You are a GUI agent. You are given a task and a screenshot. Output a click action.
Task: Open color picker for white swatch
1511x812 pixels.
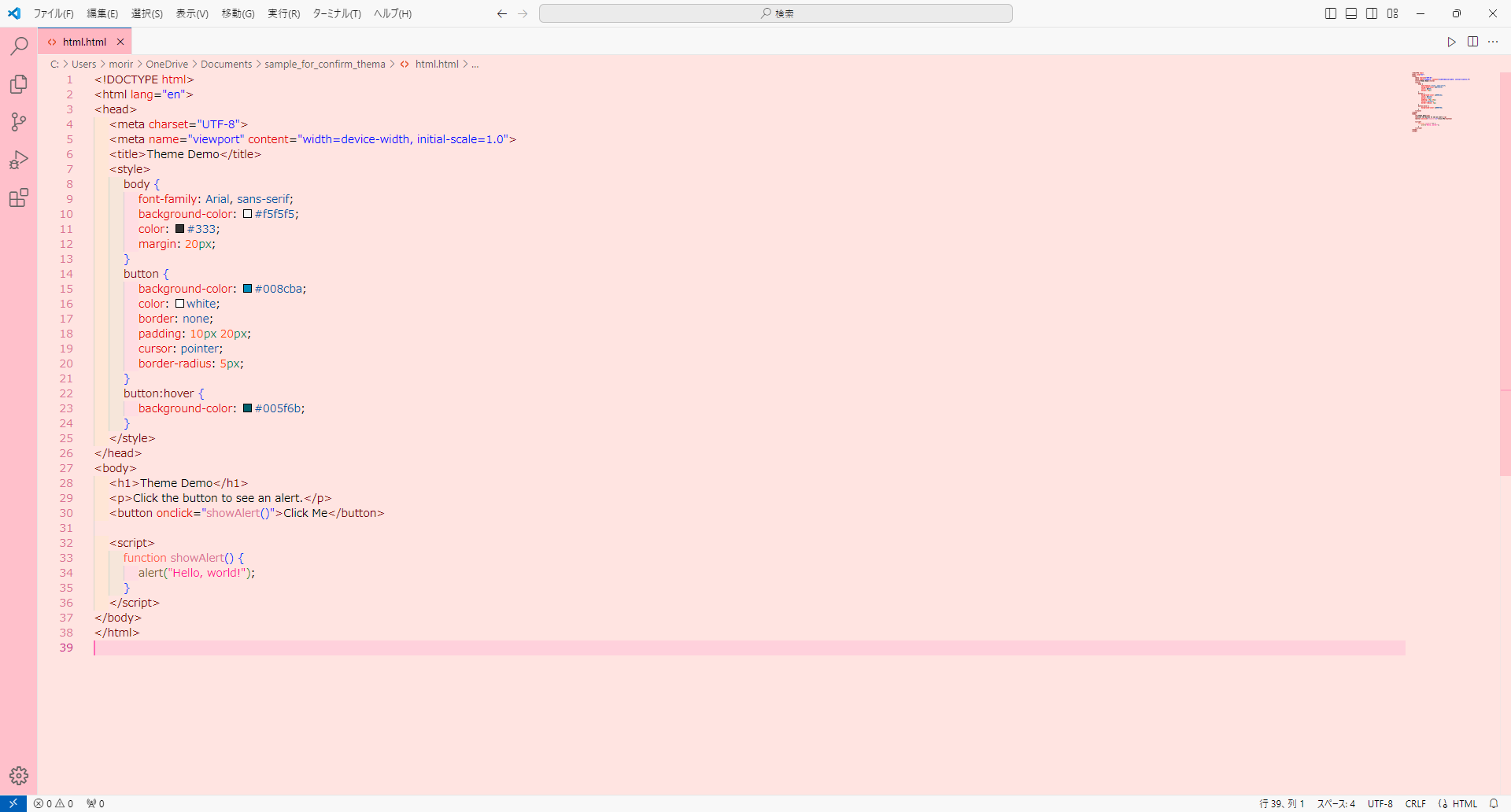coord(180,304)
